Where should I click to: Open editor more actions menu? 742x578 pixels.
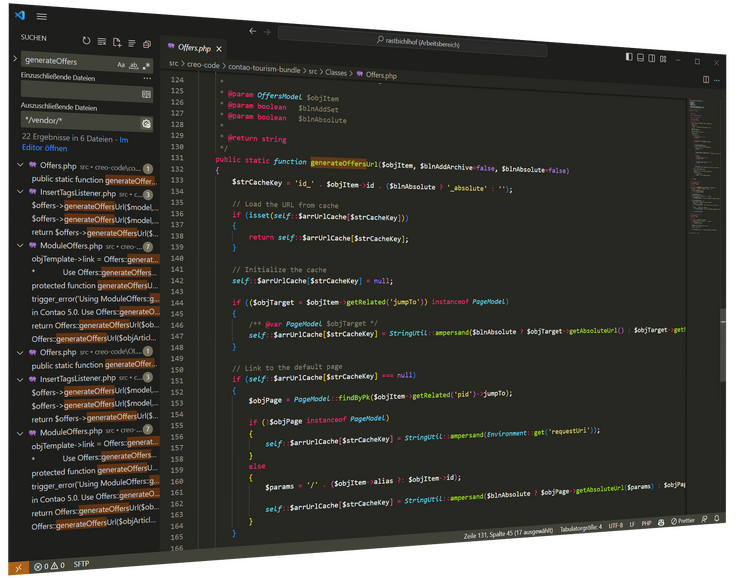pos(717,80)
